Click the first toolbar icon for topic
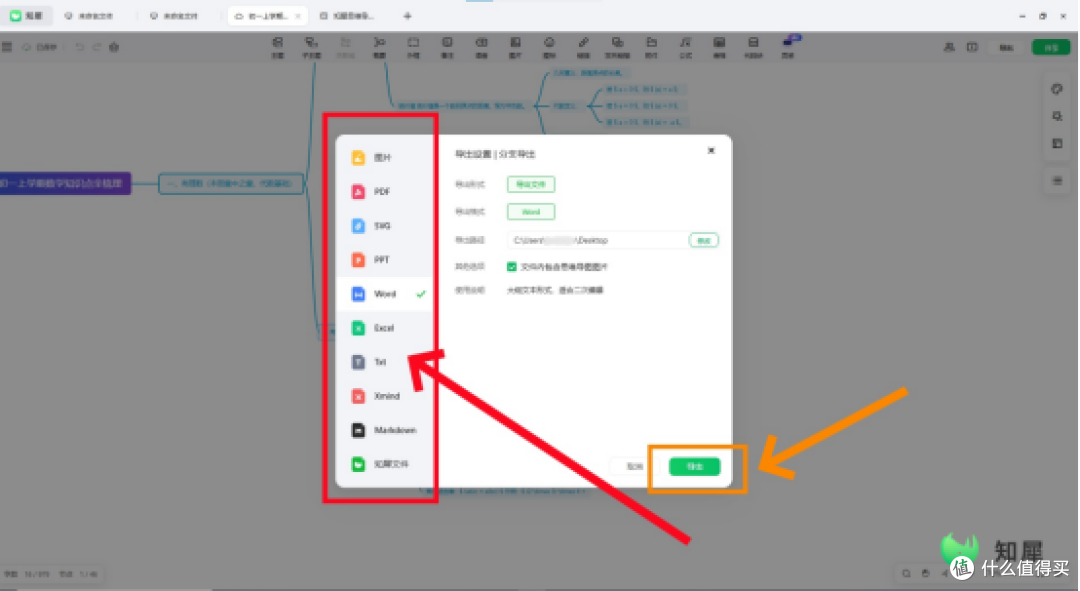 [x=278, y=47]
